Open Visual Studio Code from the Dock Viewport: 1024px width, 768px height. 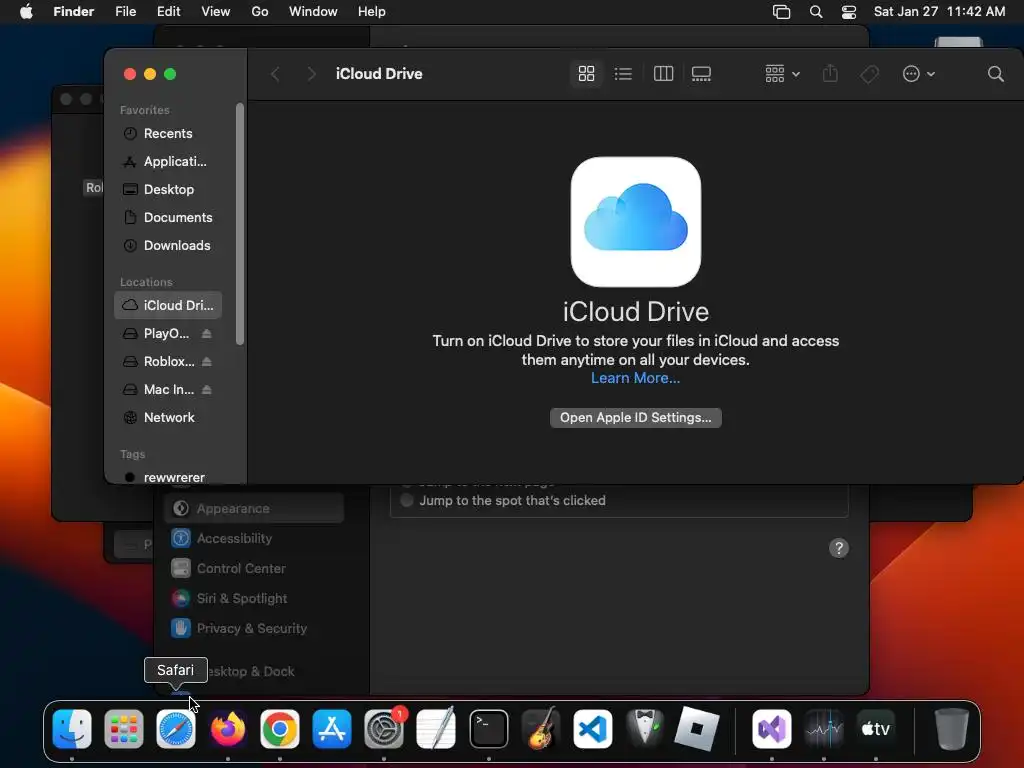592,729
